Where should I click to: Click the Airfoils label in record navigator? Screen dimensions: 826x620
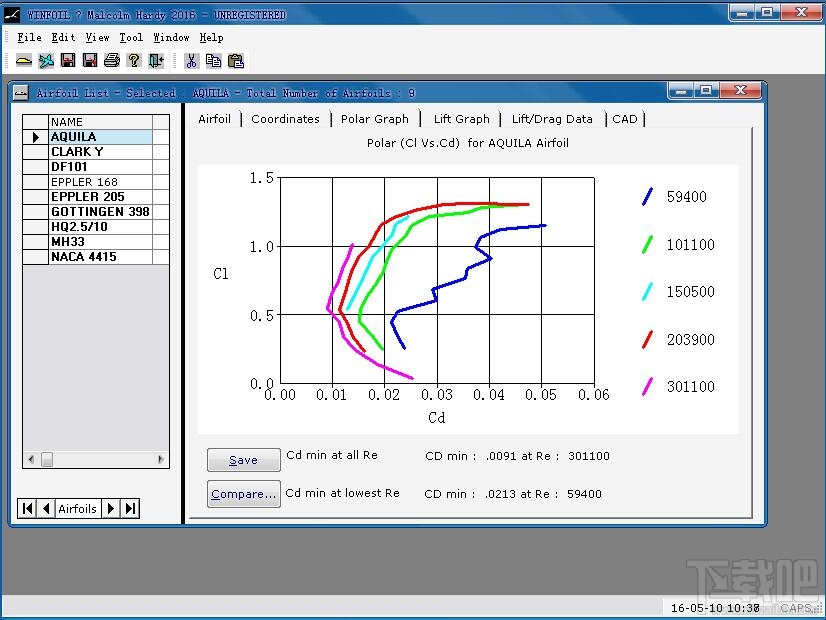[77, 509]
